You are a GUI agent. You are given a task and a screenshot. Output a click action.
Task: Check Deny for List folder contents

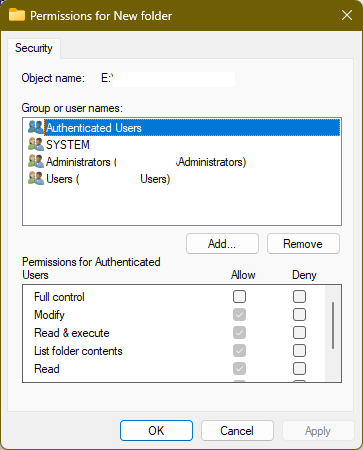pyautogui.click(x=299, y=350)
